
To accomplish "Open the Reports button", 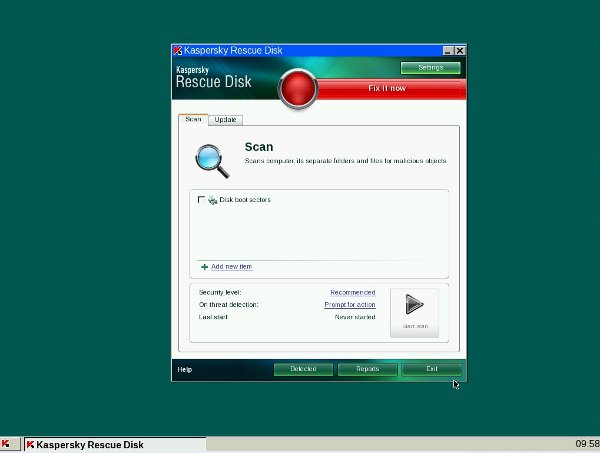I will point(367,369).
